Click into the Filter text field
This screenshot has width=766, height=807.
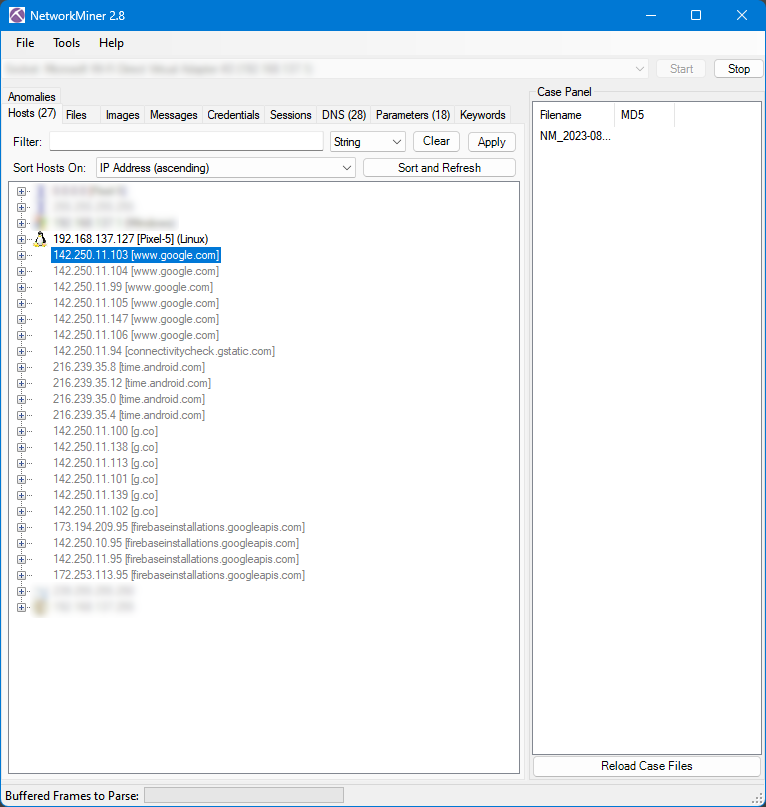point(186,142)
